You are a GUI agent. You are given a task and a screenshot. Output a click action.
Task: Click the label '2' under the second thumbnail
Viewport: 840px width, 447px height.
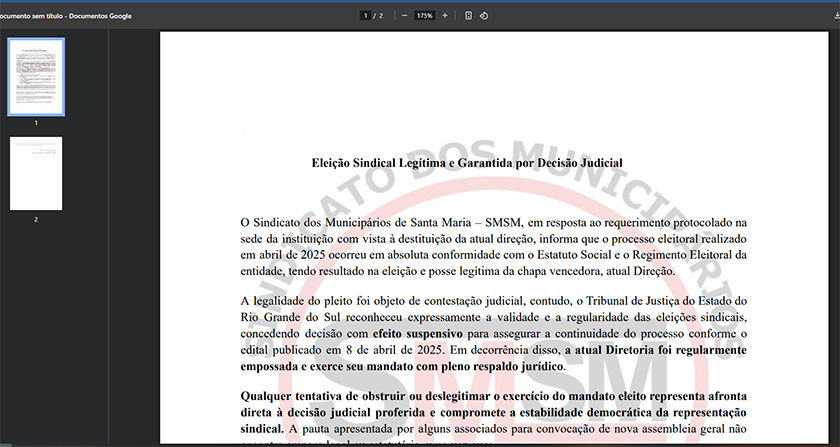click(36, 219)
